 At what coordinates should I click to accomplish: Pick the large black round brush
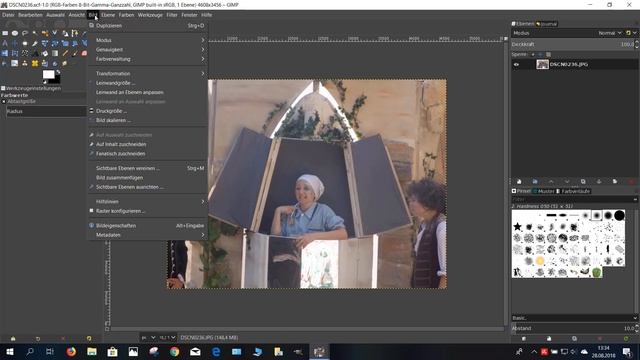coord(619,215)
